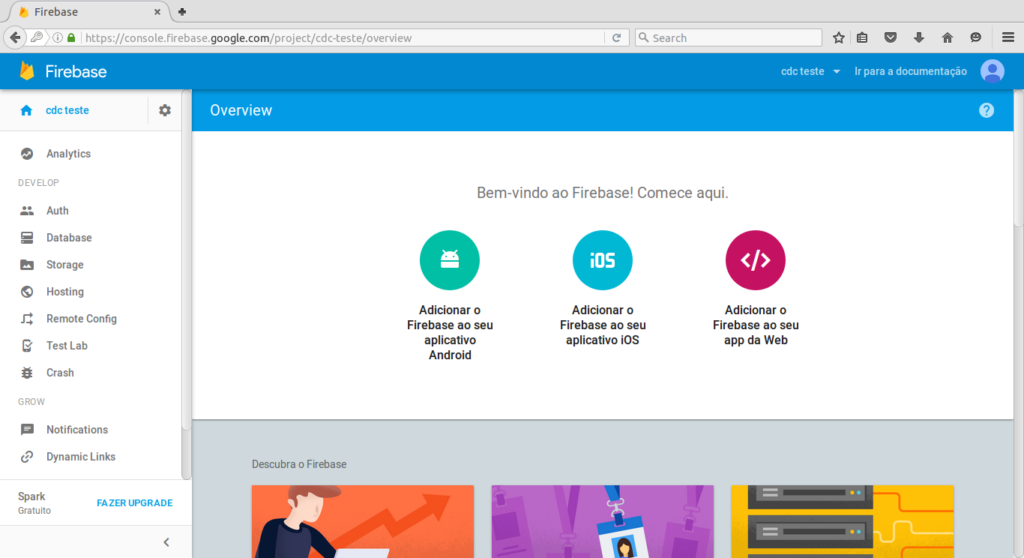Viewport: 1024px width, 558px height.
Task: Click the Test Lab checklist icon
Action: [27, 346]
